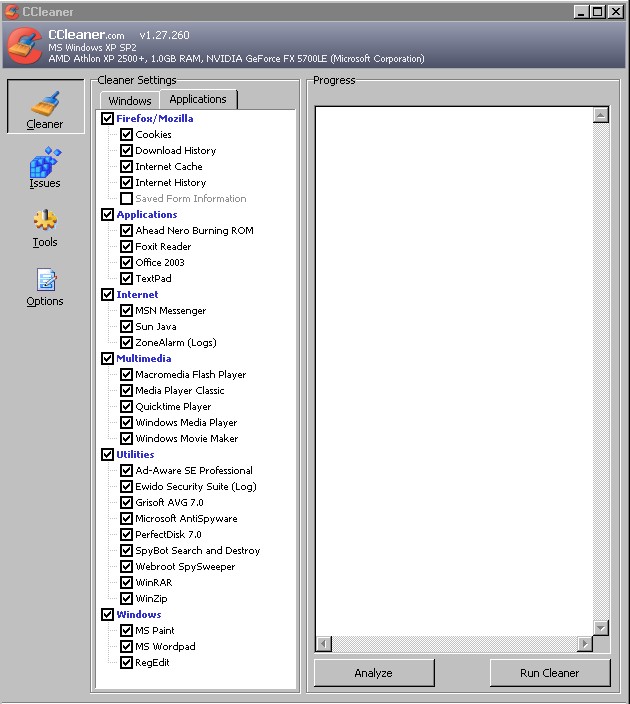Viewport: 630px width, 704px height.
Task: Click inside the empty Progress results box
Action: coord(454,371)
